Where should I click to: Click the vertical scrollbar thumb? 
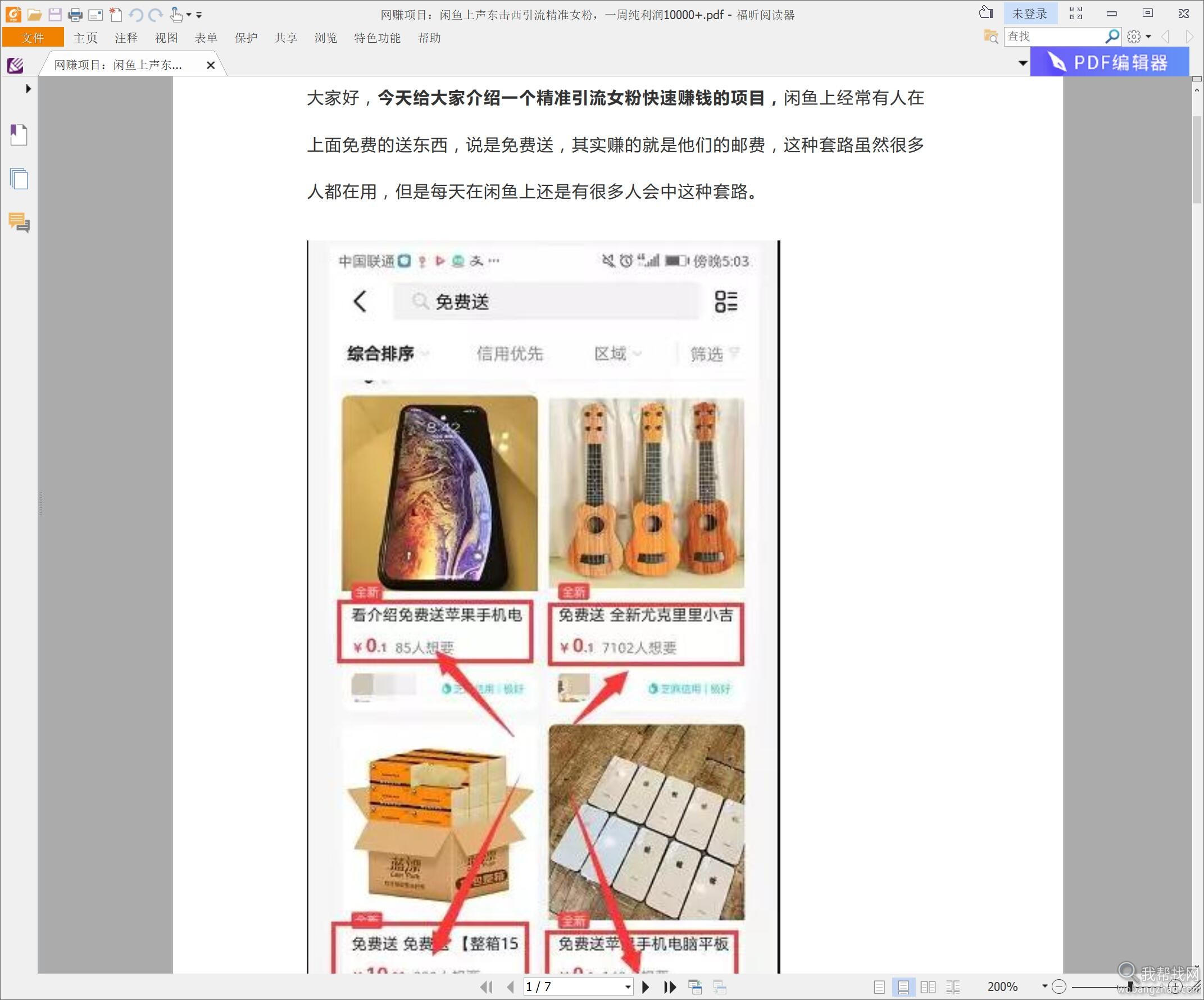[x=1197, y=160]
